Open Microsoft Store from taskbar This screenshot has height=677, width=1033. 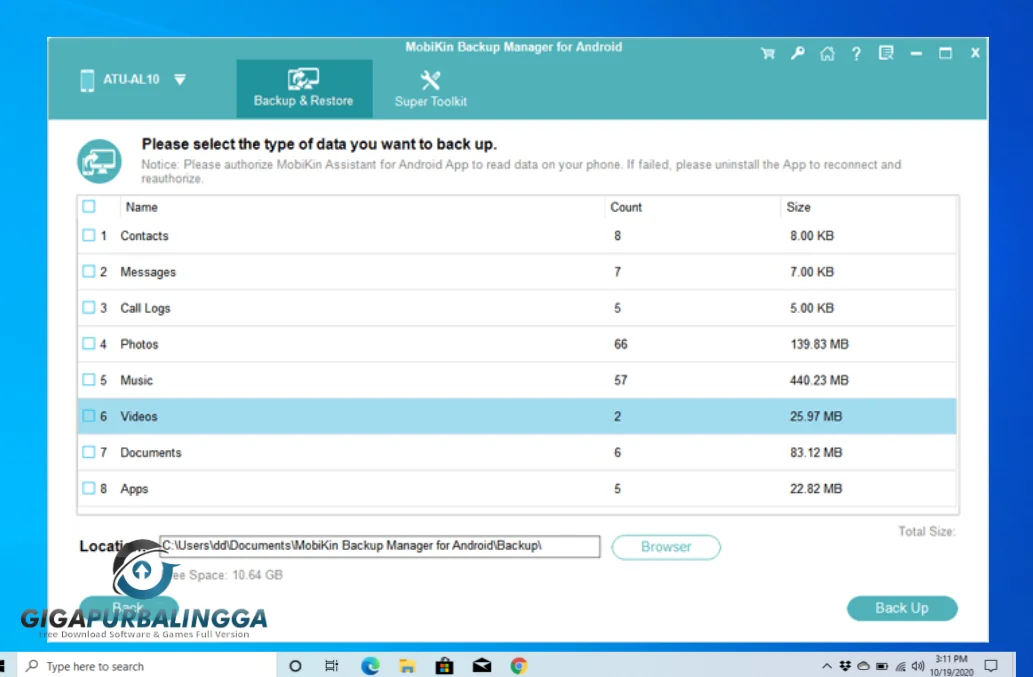445,666
